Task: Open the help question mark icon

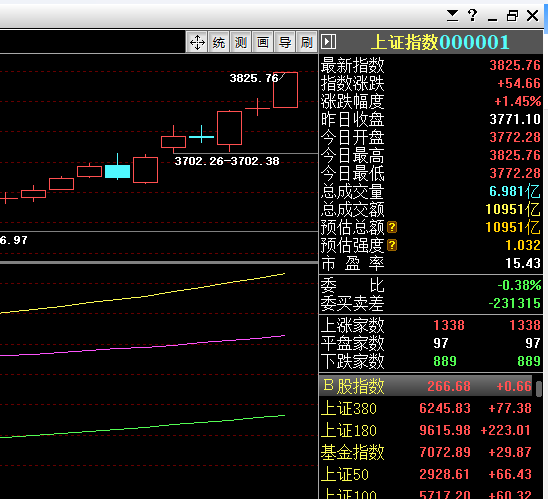Action: [473, 15]
